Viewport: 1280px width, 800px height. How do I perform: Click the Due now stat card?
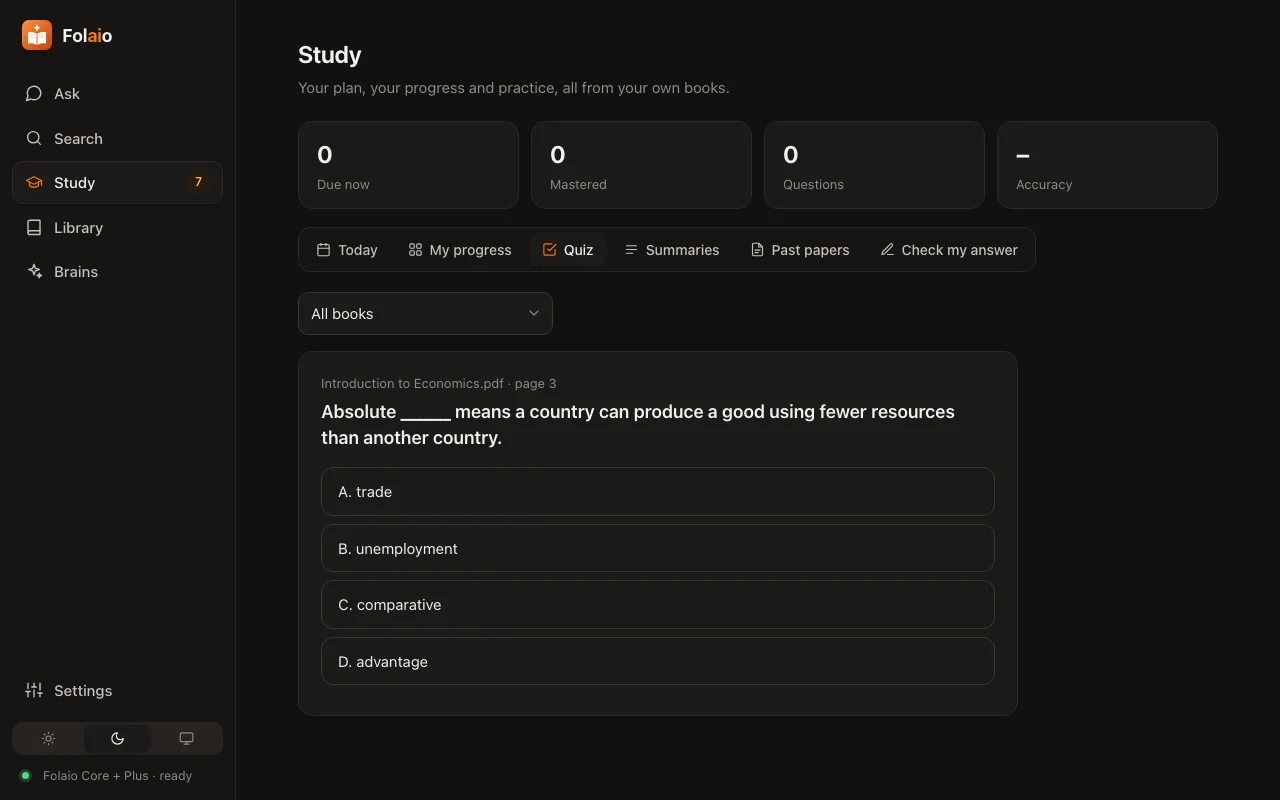(x=408, y=165)
